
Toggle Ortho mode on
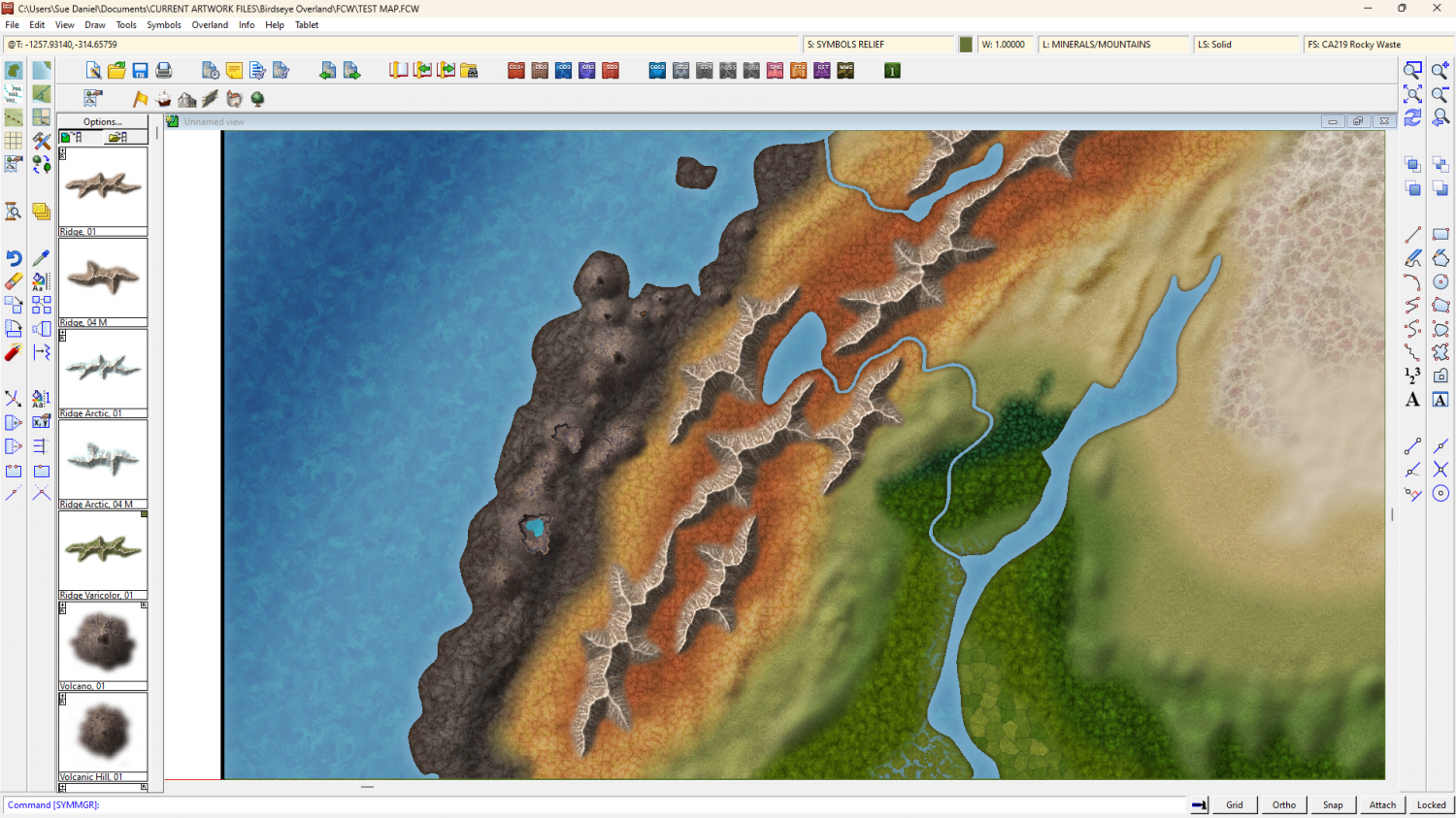1283,804
